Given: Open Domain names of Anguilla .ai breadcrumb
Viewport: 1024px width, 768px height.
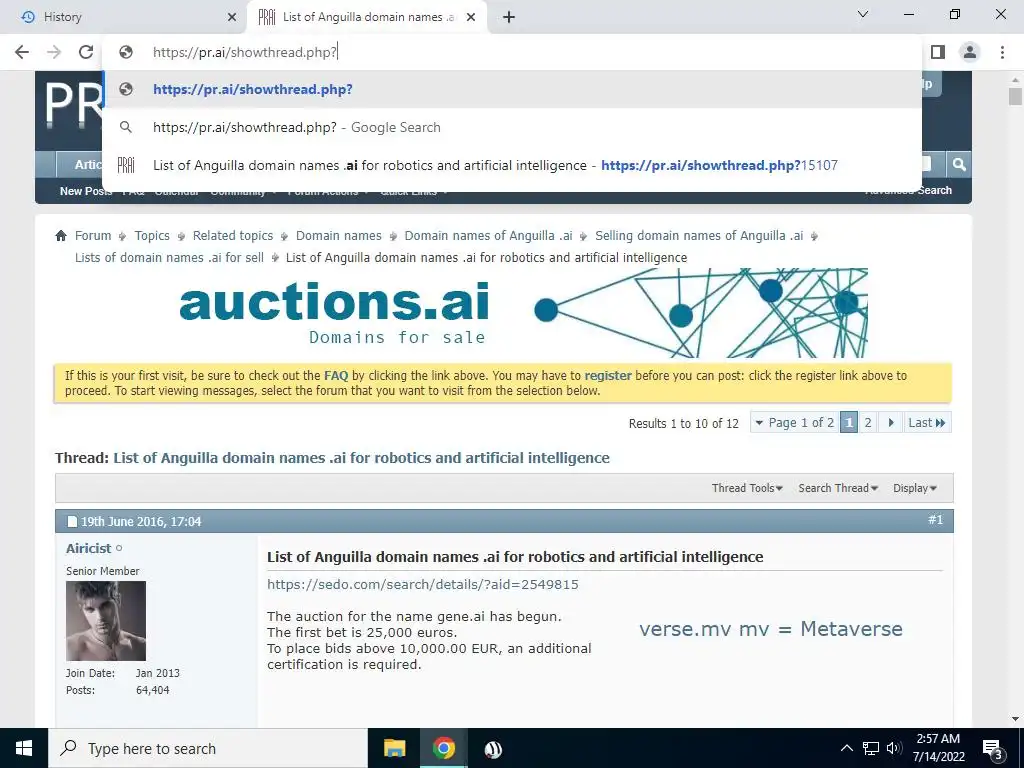Looking at the screenshot, I should 488,236.
